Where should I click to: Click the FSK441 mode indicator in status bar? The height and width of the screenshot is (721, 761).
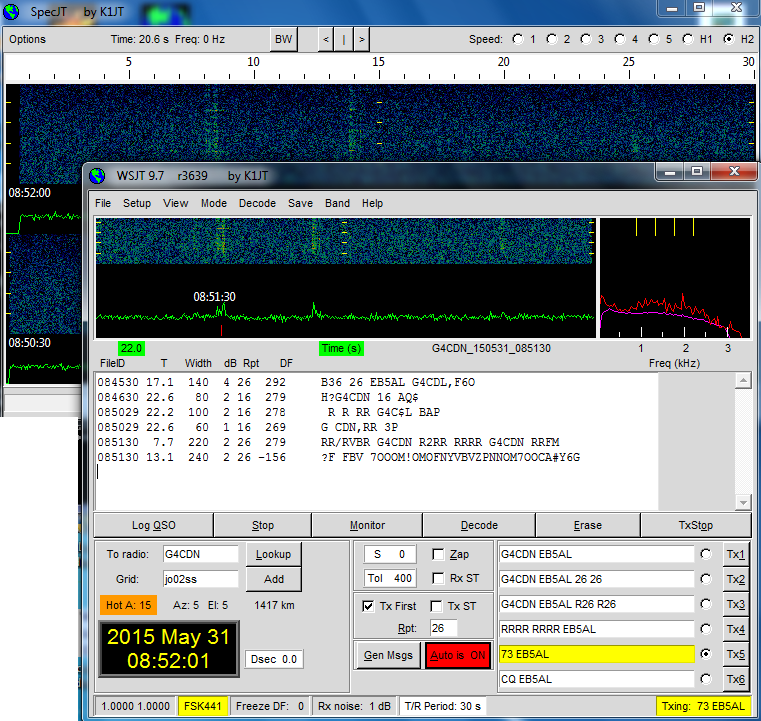point(202,706)
